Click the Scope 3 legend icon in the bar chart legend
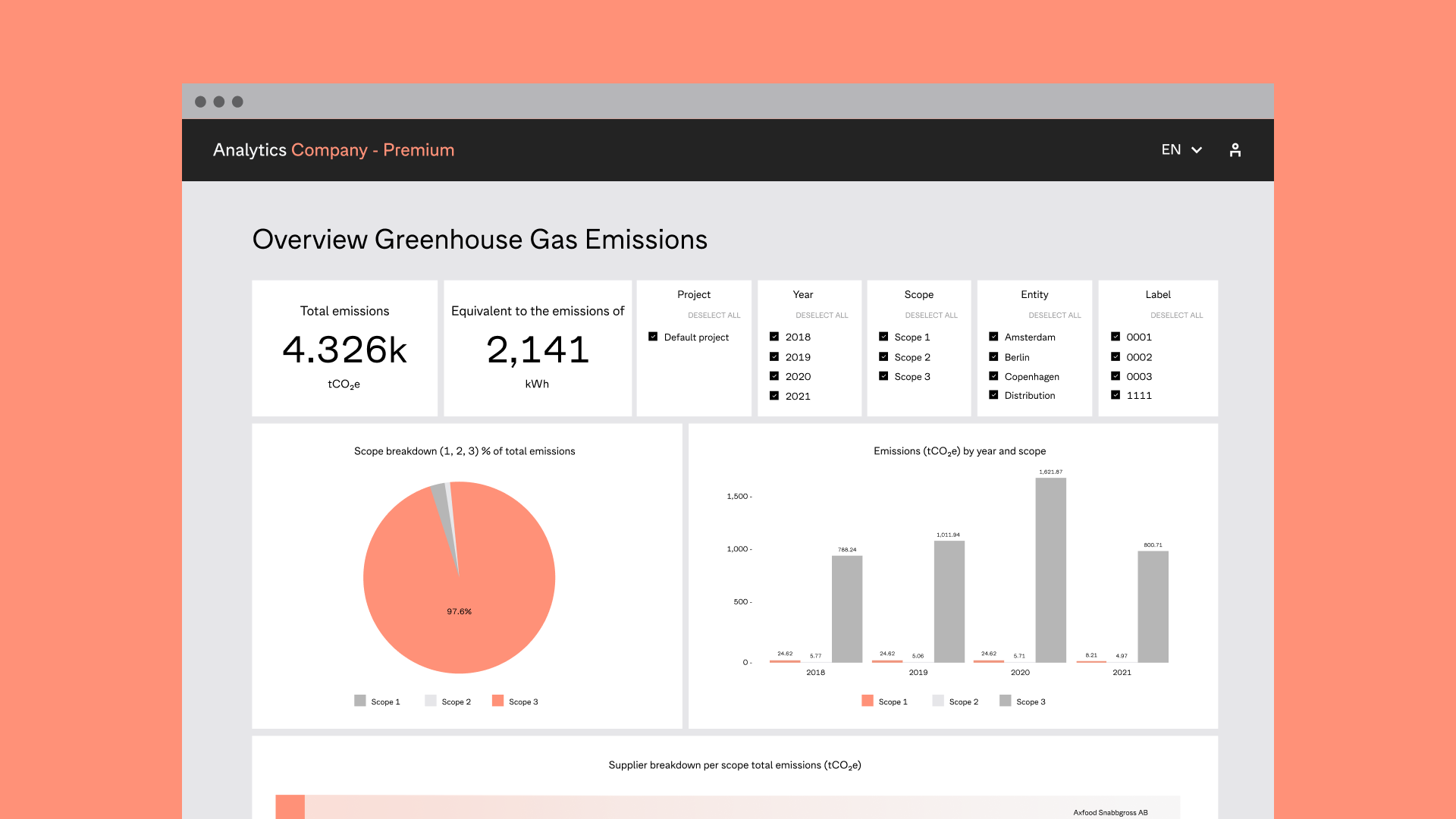The image size is (1456, 819). [1005, 701]
